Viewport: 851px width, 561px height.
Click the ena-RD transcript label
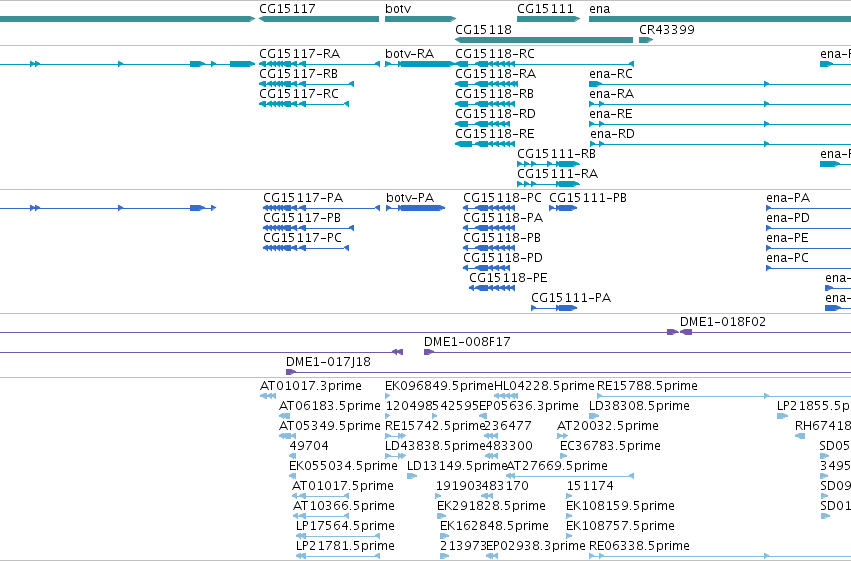click(612, 134)
